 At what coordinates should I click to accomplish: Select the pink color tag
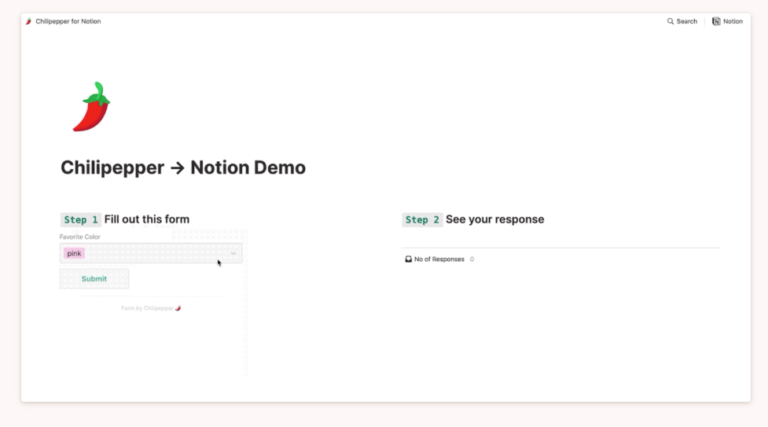(74, 254)
